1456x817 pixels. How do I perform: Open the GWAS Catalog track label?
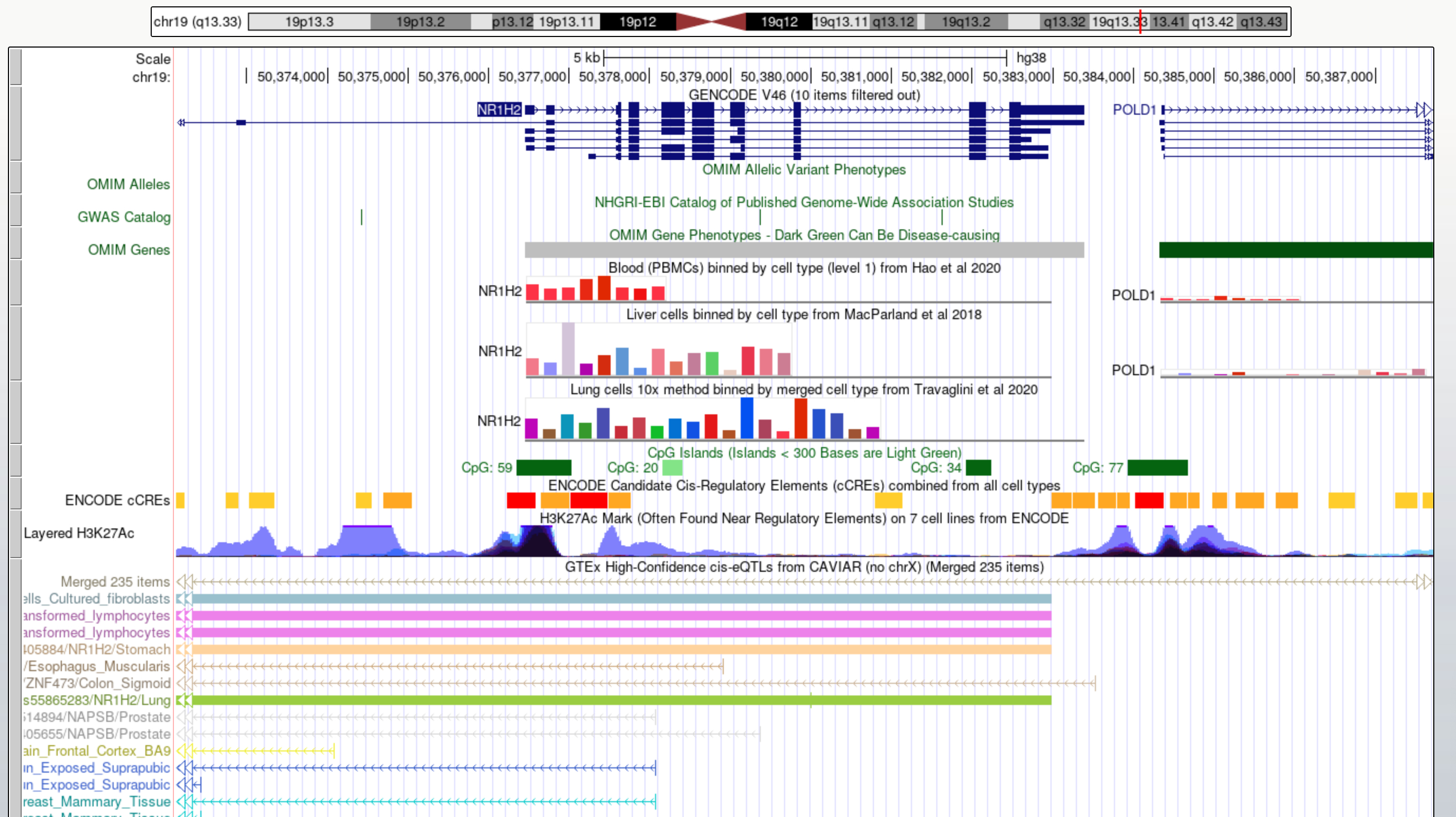(124, 217)
